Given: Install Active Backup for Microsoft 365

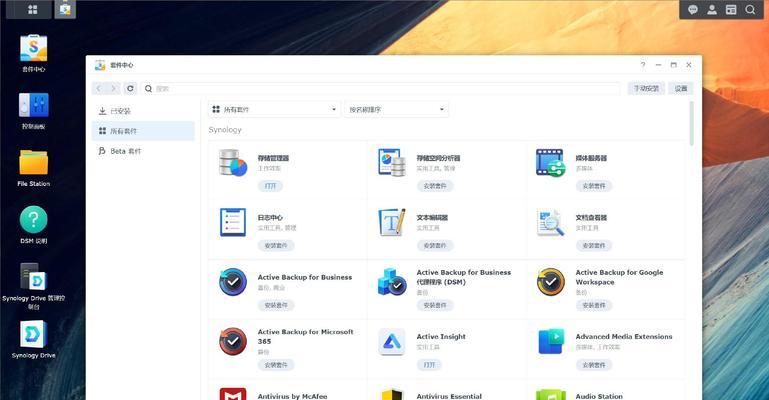Looking at the screenshot, I should coord(276,365).
